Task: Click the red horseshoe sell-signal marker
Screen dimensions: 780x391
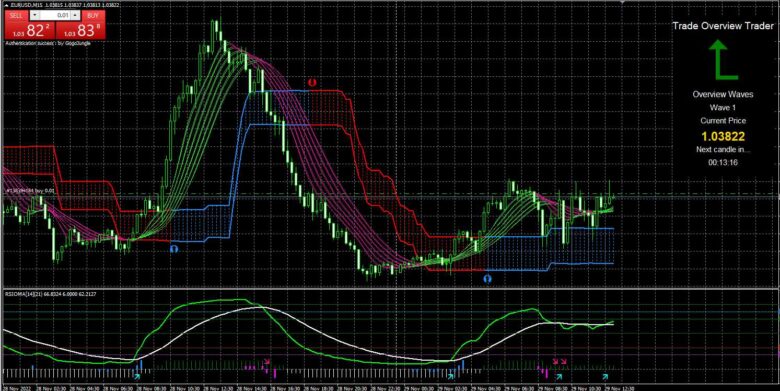Action: click(x=312, y=83)
